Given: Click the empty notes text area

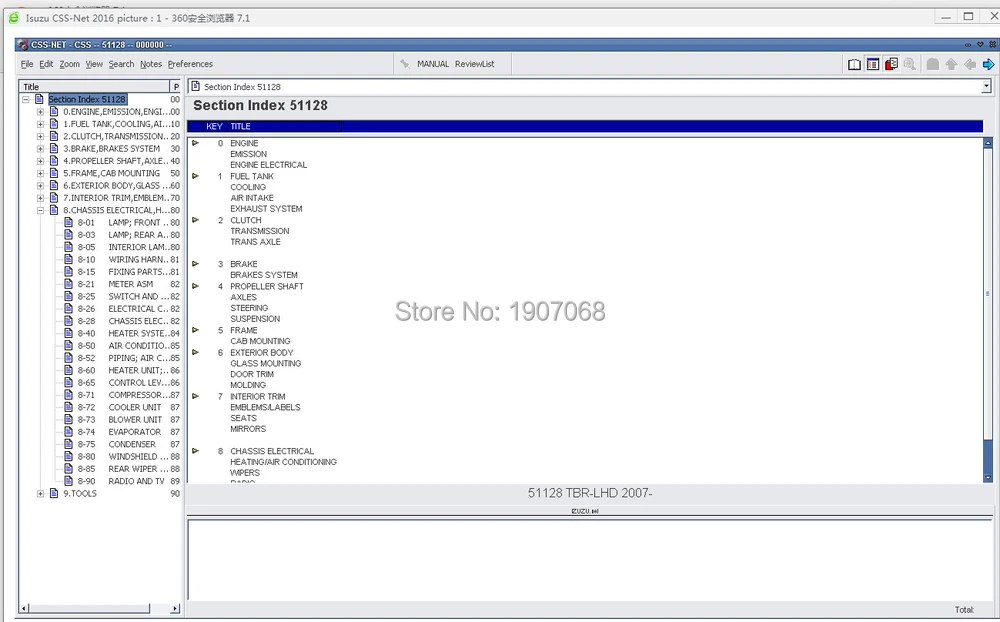Looking at the screenshot, I should [x=589, y=560].
